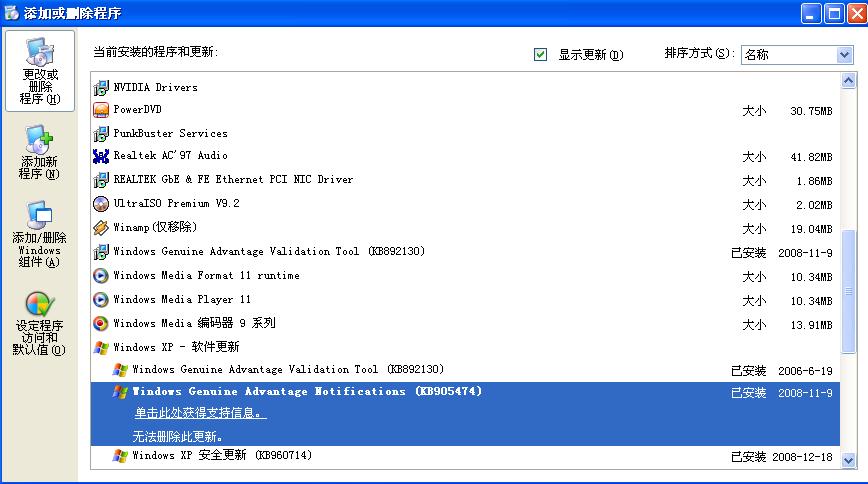The image size is (868, 484).
Task: Select Windows XP 安全更新 (KB960714) entry
Action: click(x=222, y=455)
